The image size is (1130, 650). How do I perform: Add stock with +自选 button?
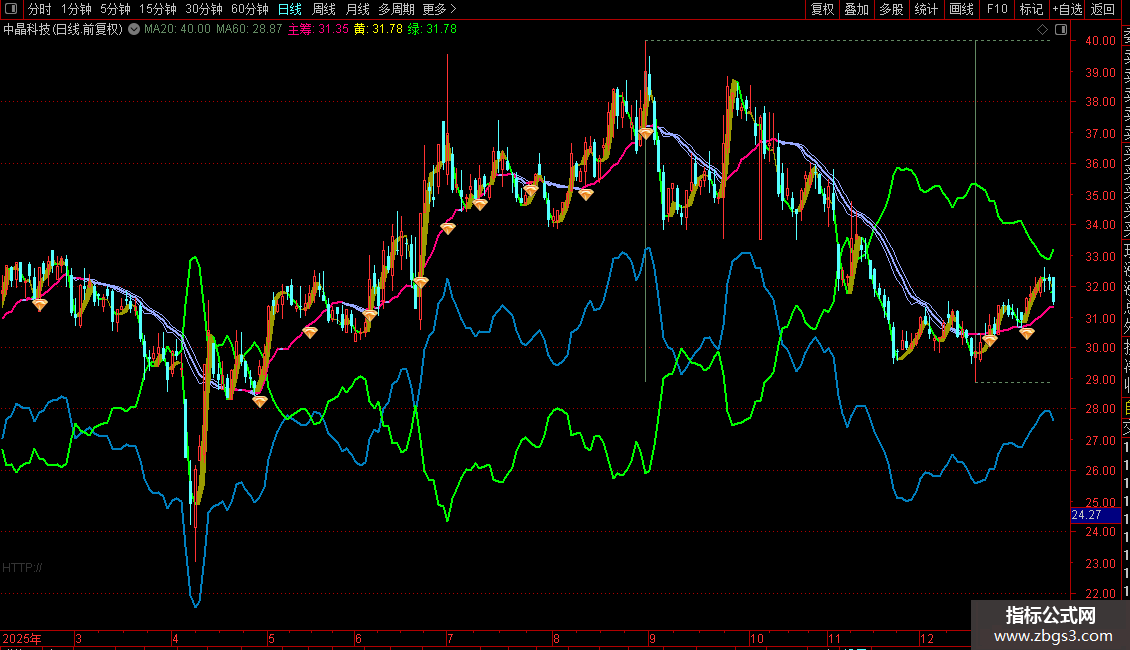1067,9
